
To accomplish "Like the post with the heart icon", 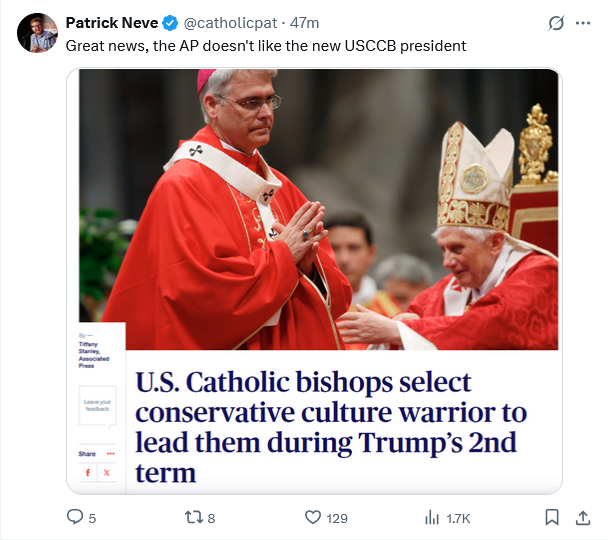I will (x=312, y=517).
